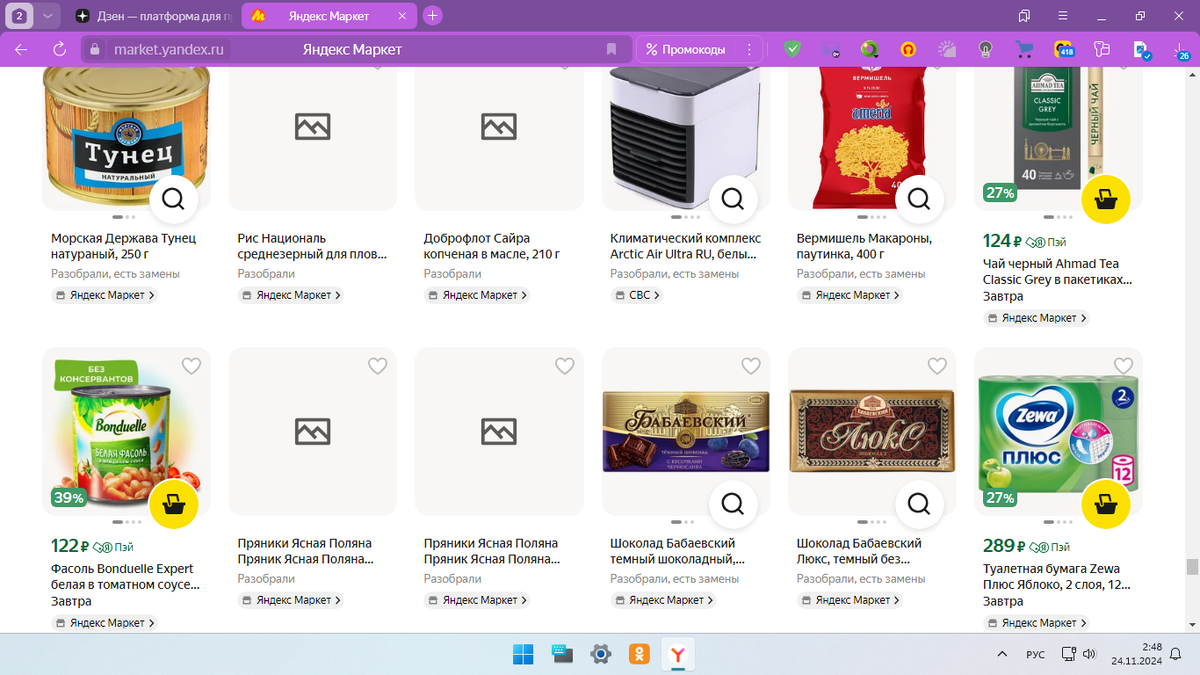Click the magnifier on Шоколад Бабаевский Люкс
1200x675 pixels.
[x=919, y=504]
